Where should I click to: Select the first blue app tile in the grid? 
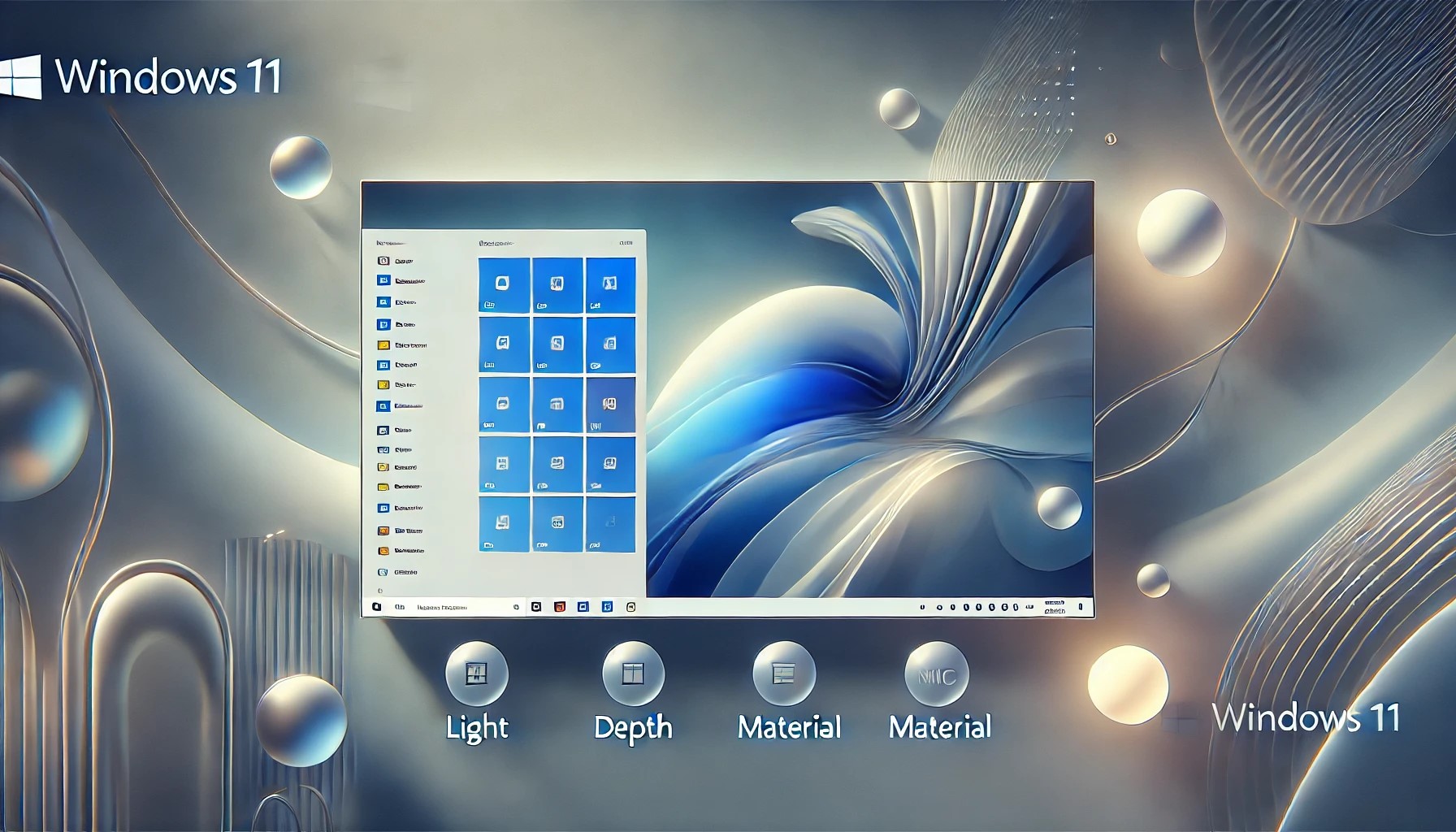503,284
